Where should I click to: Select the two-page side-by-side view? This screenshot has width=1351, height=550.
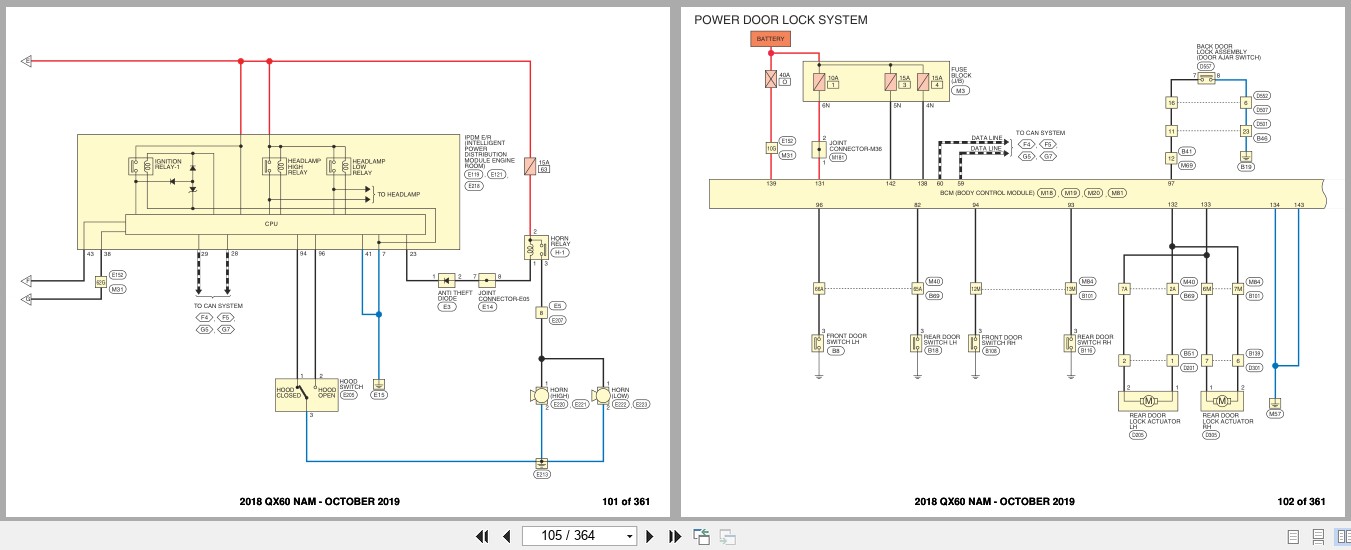click(x=1341, y=537)
